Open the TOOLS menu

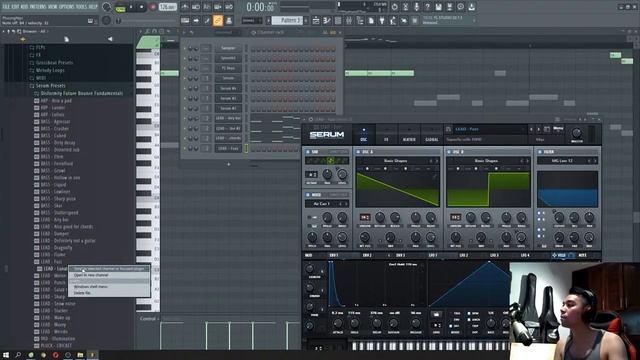[x=82, y=7]
